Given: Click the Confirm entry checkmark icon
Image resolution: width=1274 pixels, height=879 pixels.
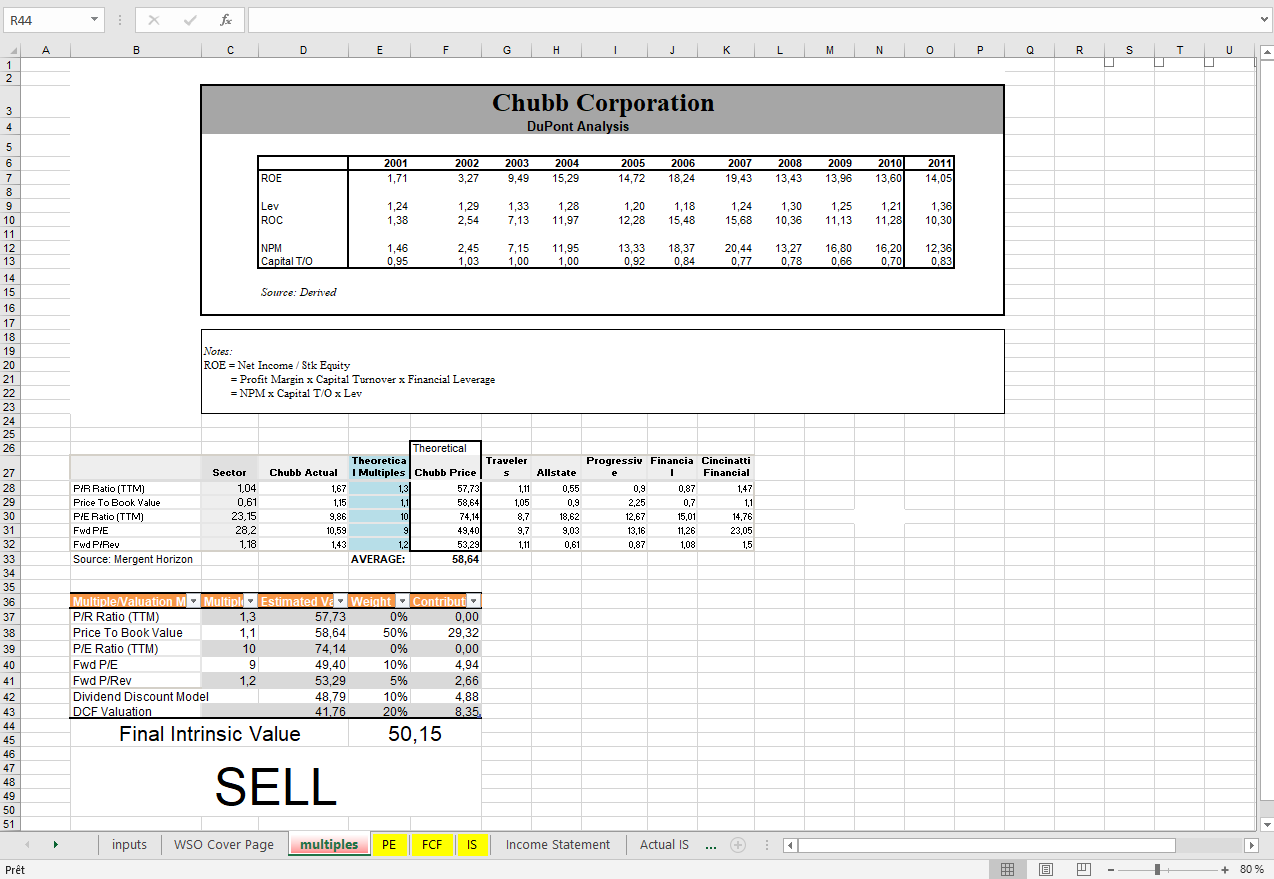Looking at the screenshot, I should tap(190, 20).
